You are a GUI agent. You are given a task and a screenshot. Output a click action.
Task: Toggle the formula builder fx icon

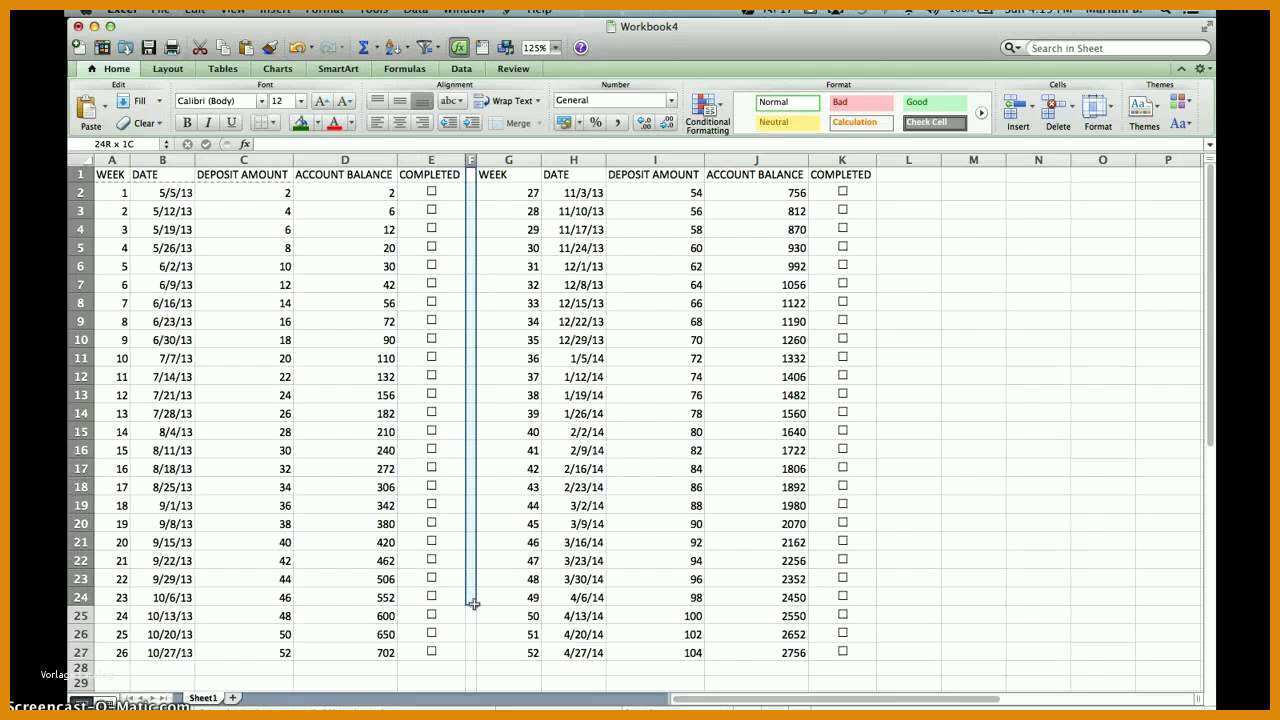click(459, 47)
